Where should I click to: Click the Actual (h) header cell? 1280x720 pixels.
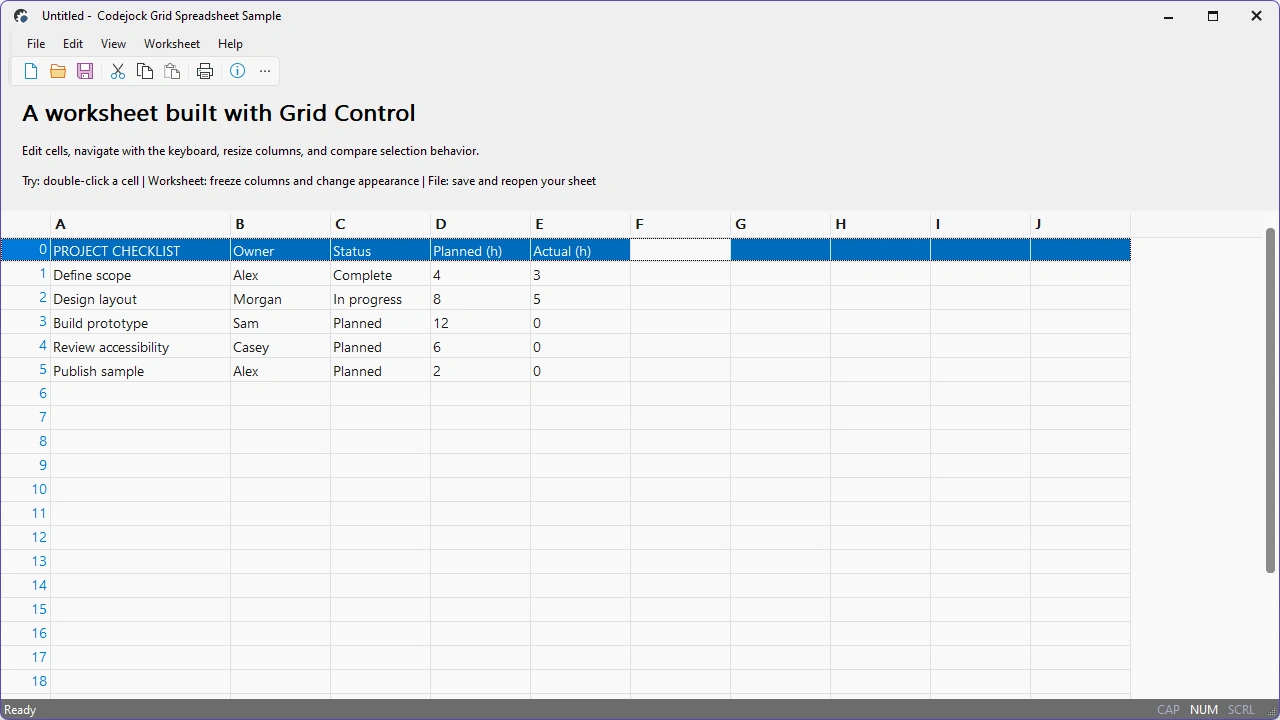tap(580, 250)
